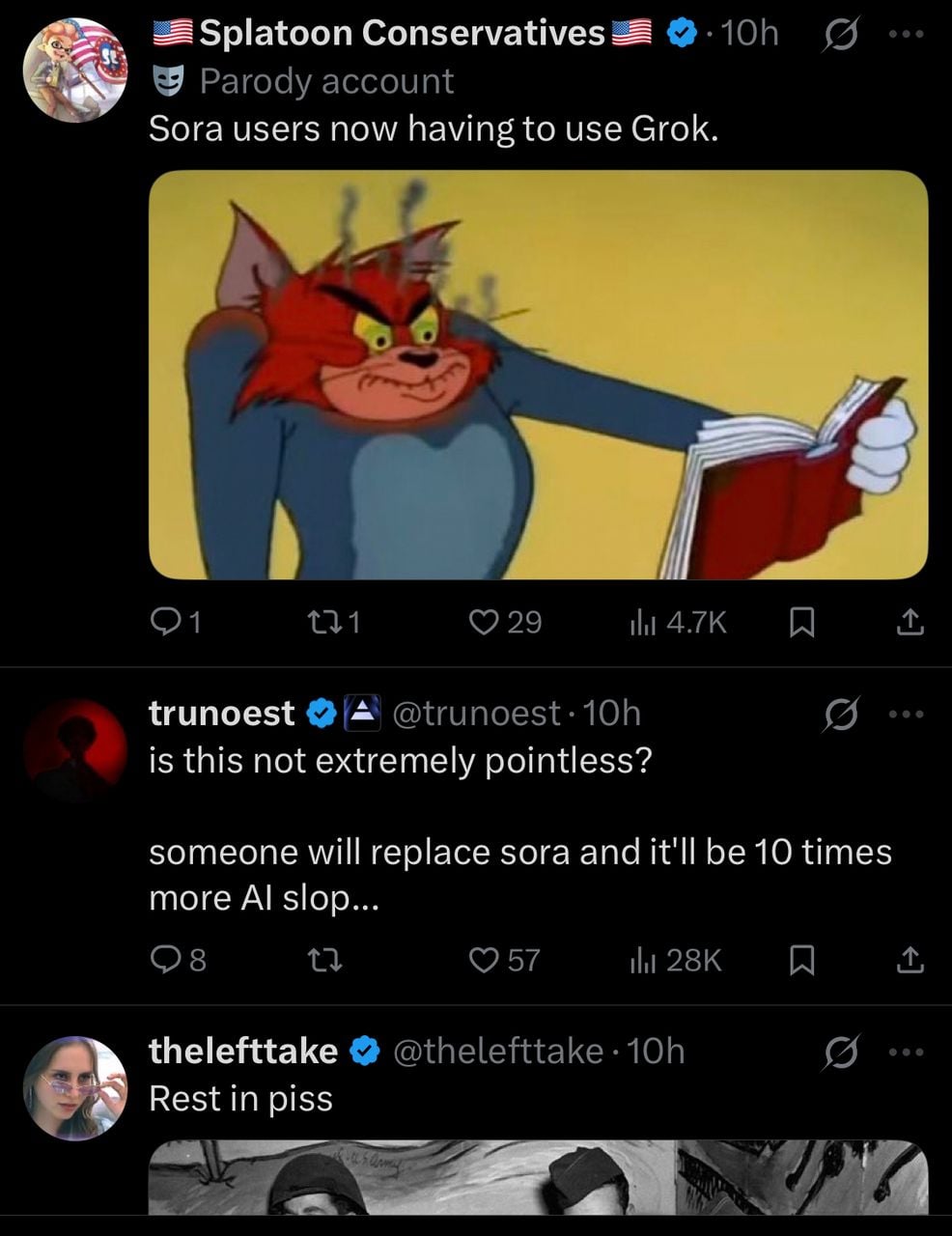Reply to trunoest's comment
This screenshot has height=1236, width=952.
click(166, 960)
